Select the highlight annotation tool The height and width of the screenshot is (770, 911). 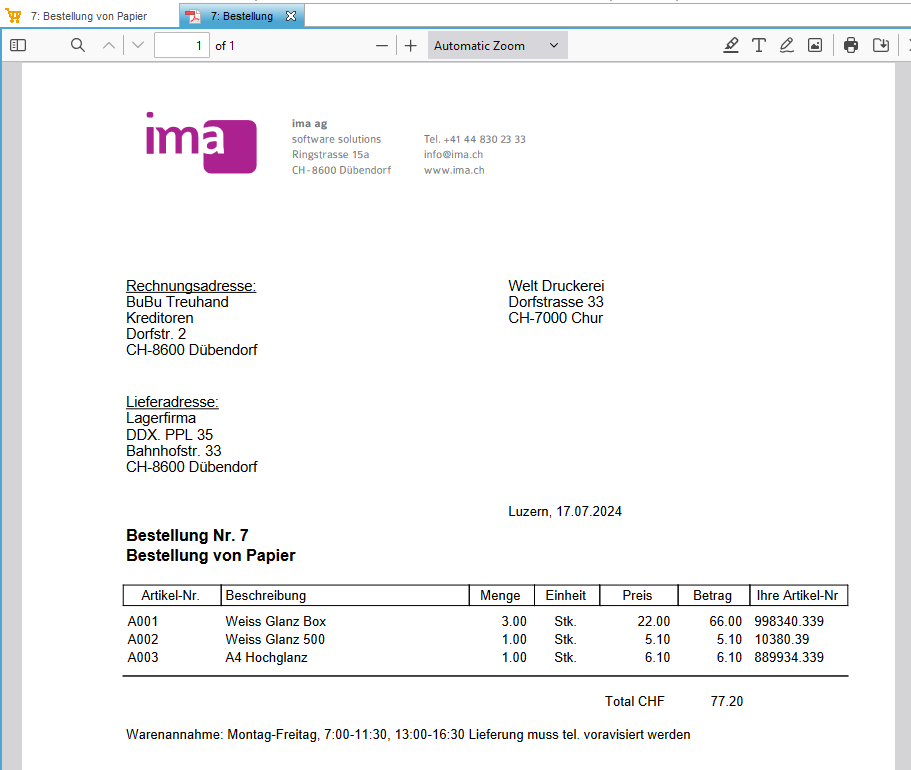(731, 45)
